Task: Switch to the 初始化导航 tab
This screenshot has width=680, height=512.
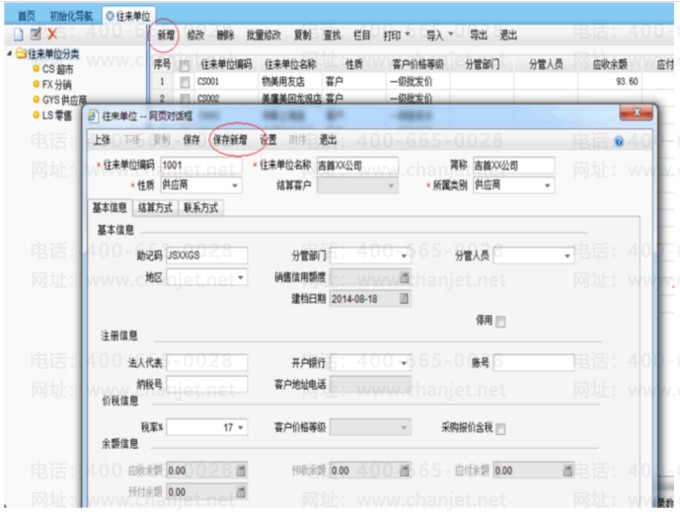Action: click(x=72, y=16)
